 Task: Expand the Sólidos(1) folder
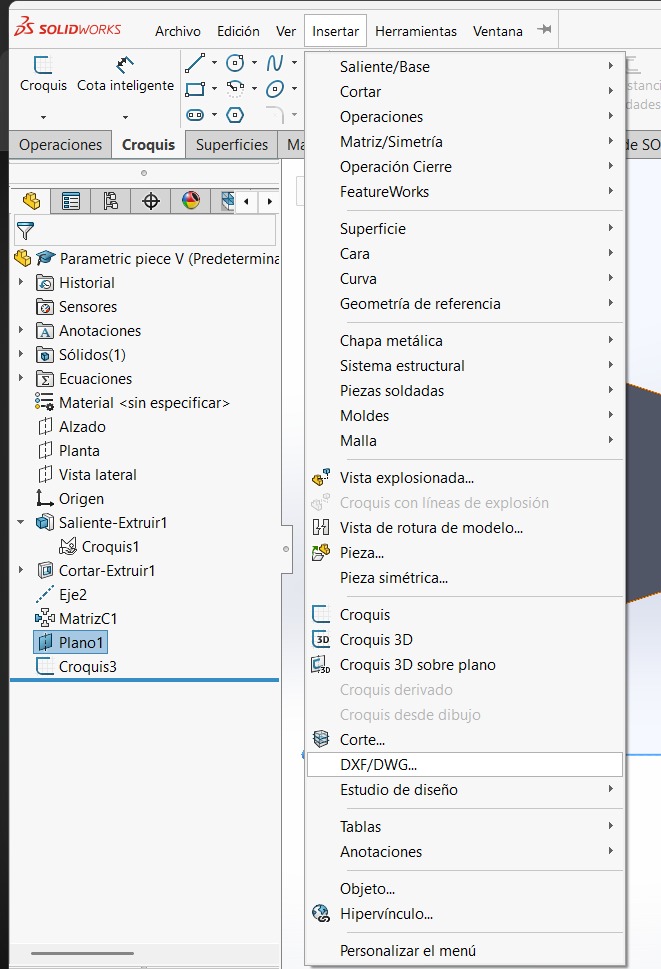[x=21, y=354]
